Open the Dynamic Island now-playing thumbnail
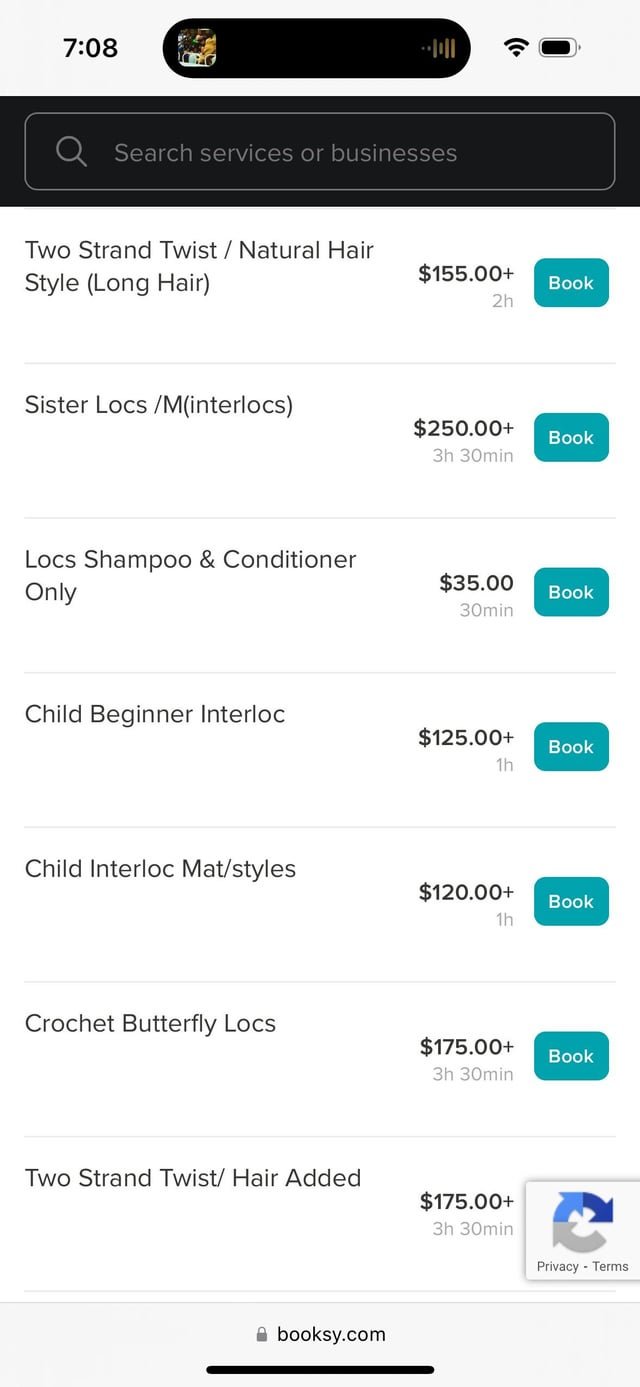The width and height of the screenshot is (640, 1387). pyautogui.click(x=197, y=48)
